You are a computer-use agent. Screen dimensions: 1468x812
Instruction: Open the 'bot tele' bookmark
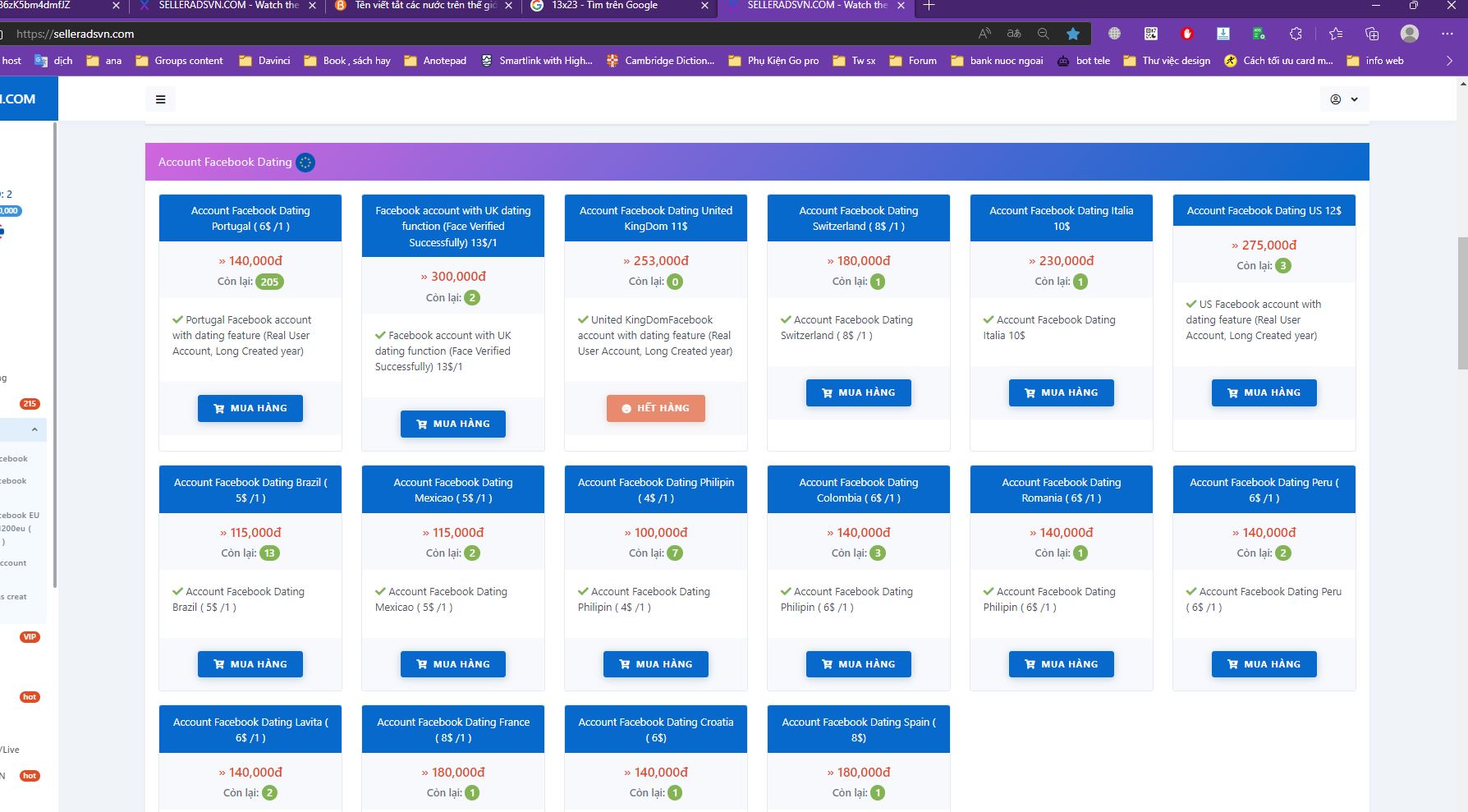(x=1083, y=61)
